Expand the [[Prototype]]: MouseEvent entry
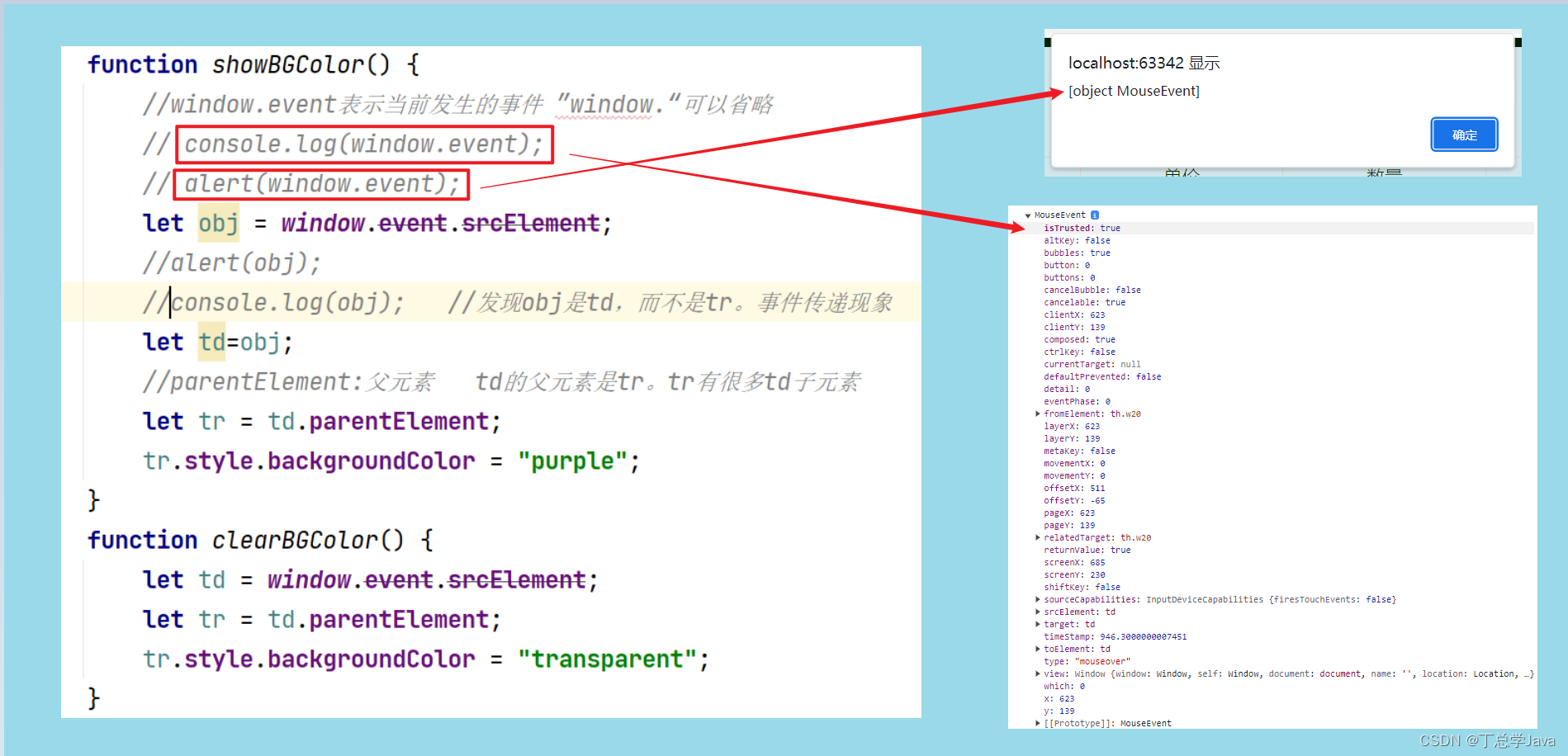Viewport: 1568px width, 756px height. tap(1038, 723)
